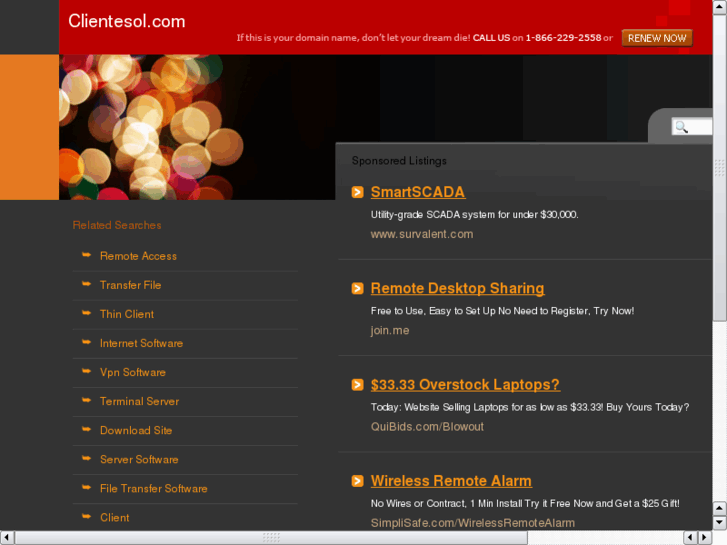Select the Internet Software related search
The height and width of the screenshot is (545, 727).
point(141,343)
